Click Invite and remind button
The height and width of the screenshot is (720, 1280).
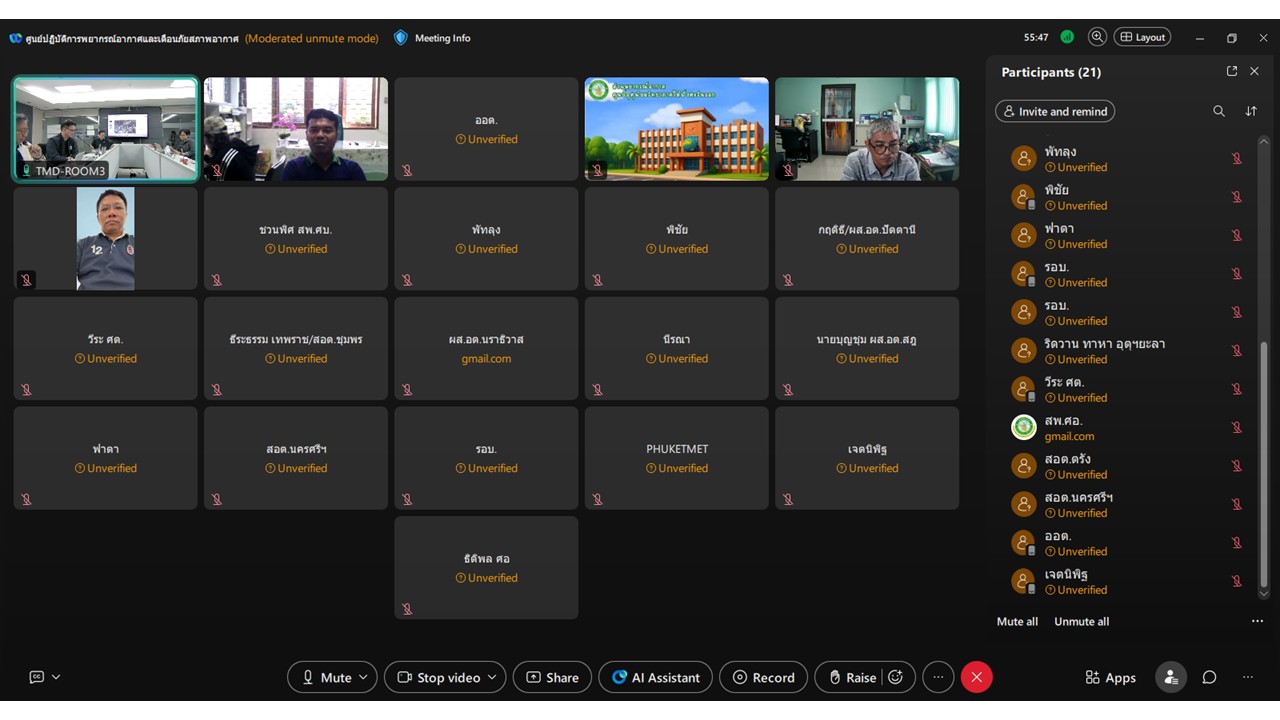[x=1054, y=111]
